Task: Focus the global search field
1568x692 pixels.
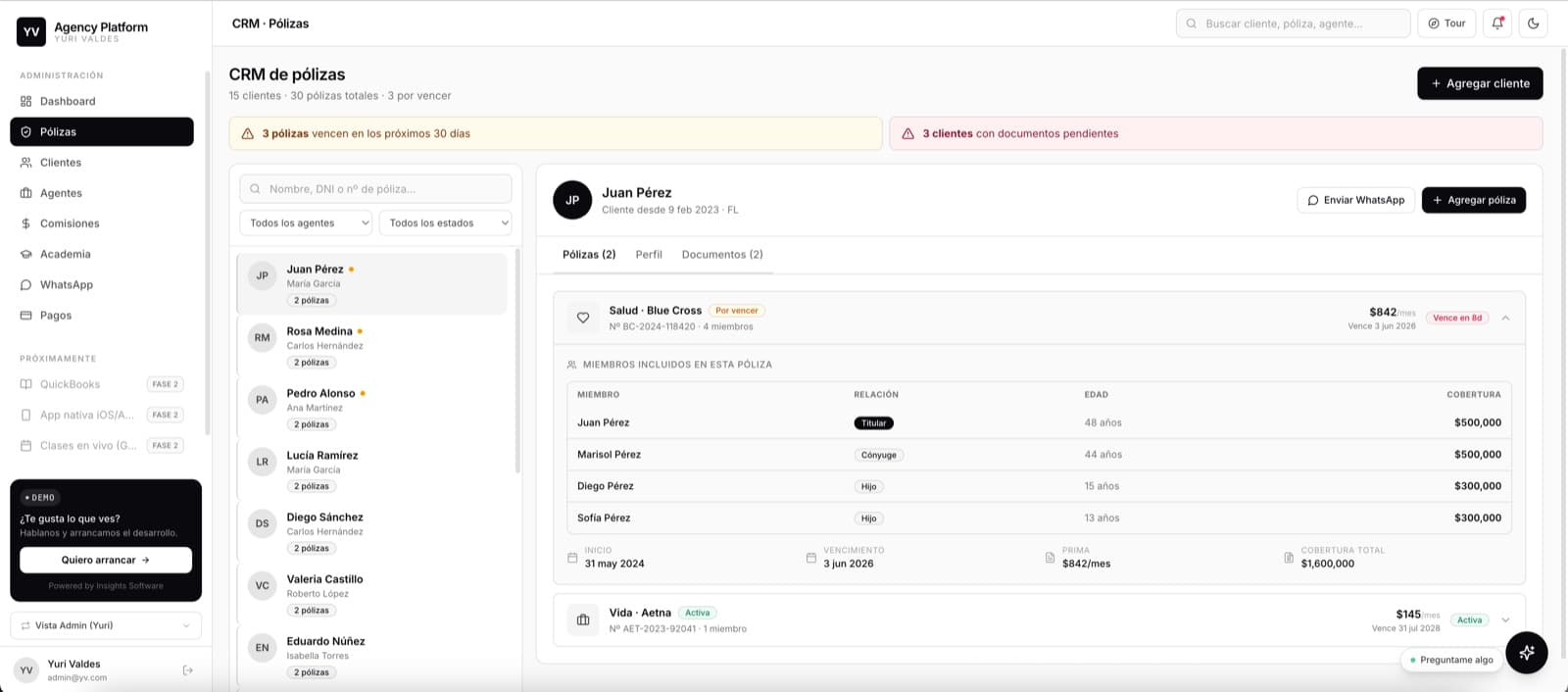Action: 1293,24
